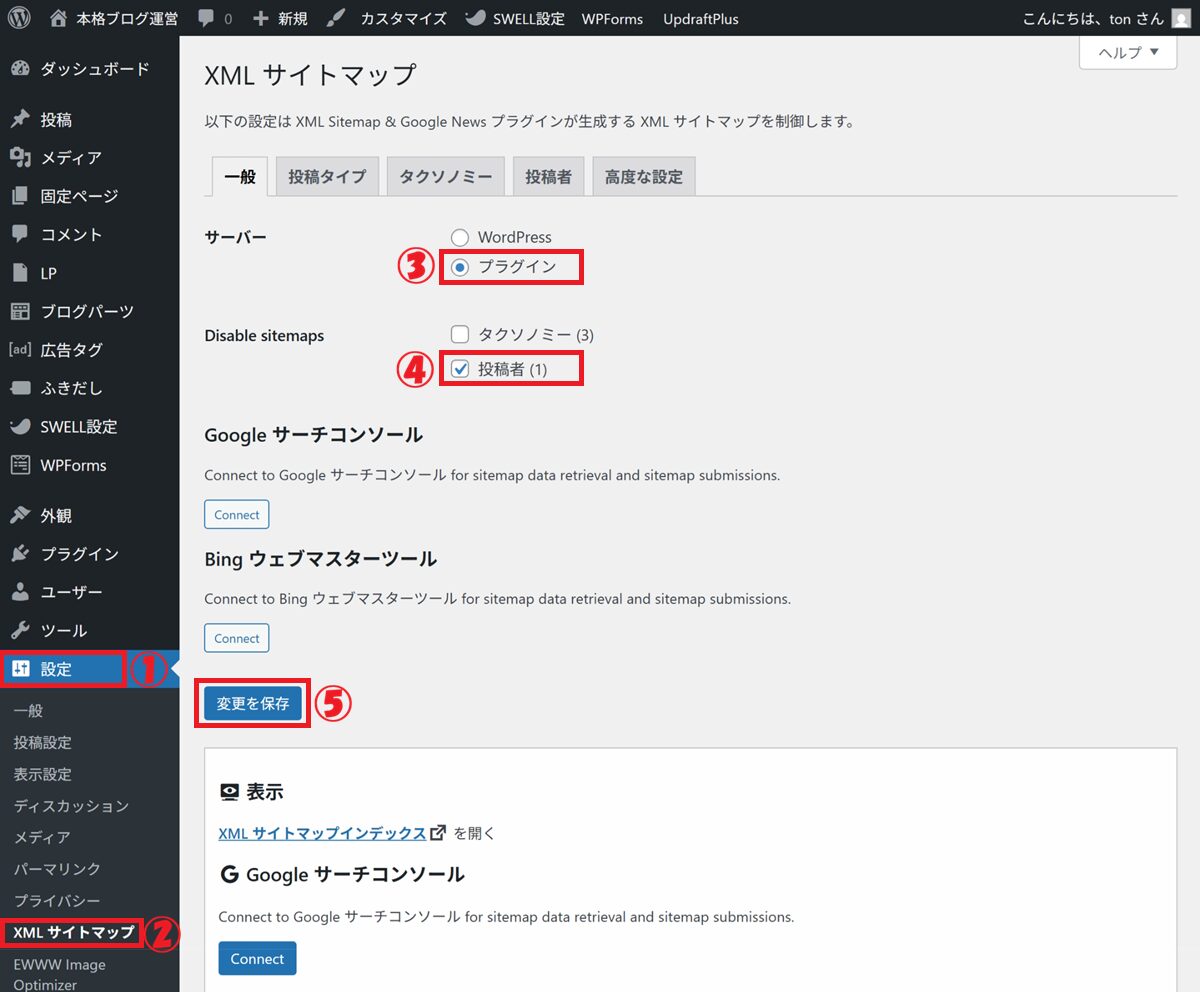Click the プラグイン plug icon in sidebar
The height and width of the screenshot is (992, 1200).
[x=20, y=554]
